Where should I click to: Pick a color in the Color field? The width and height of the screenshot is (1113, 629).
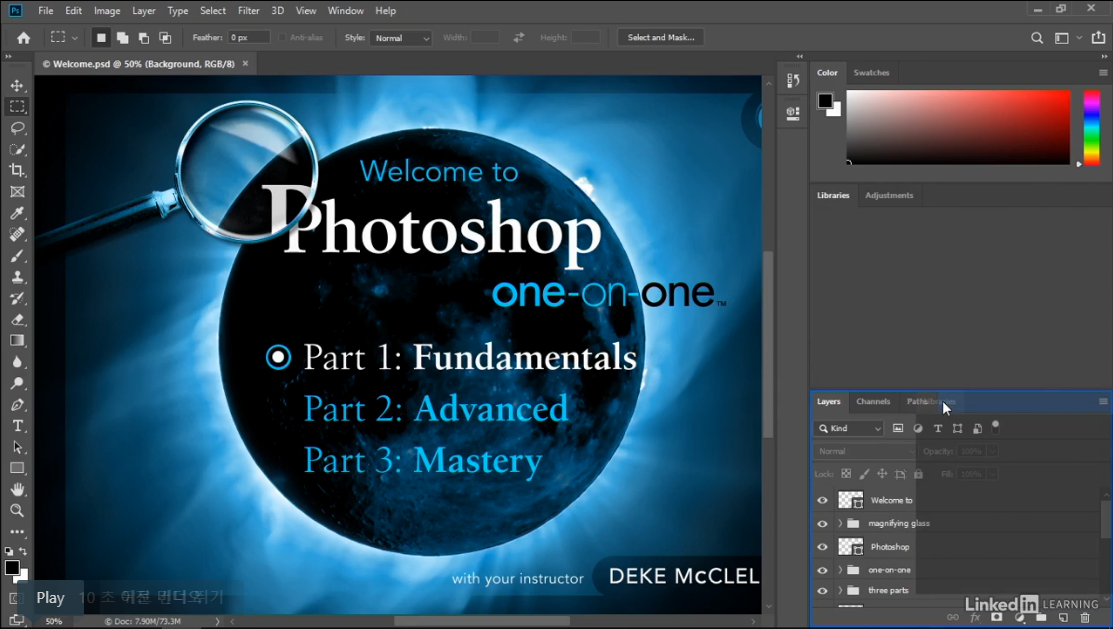coord(958,127)
